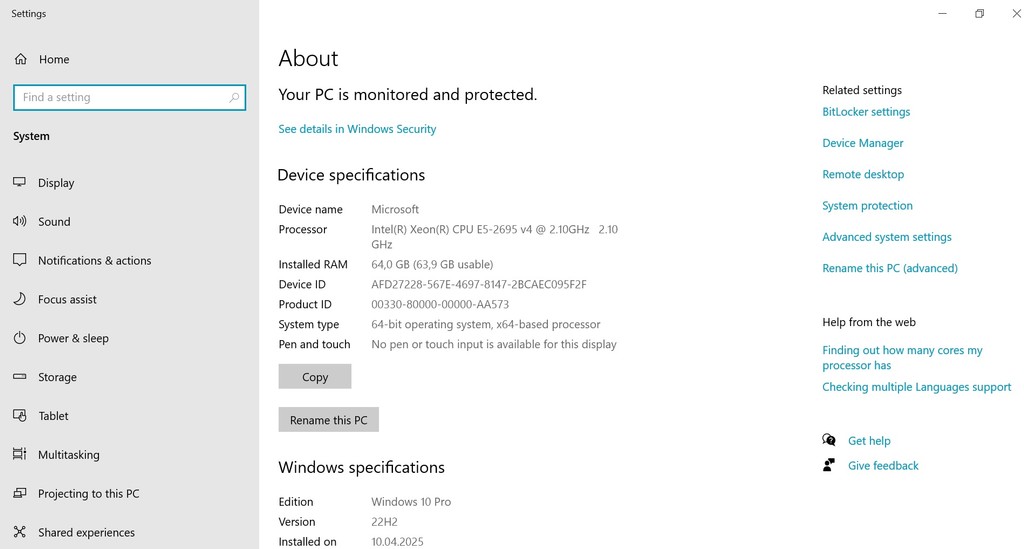Click the Get help chat icon
Viewport: 1024px width, 549px height.
pos(829,439)
